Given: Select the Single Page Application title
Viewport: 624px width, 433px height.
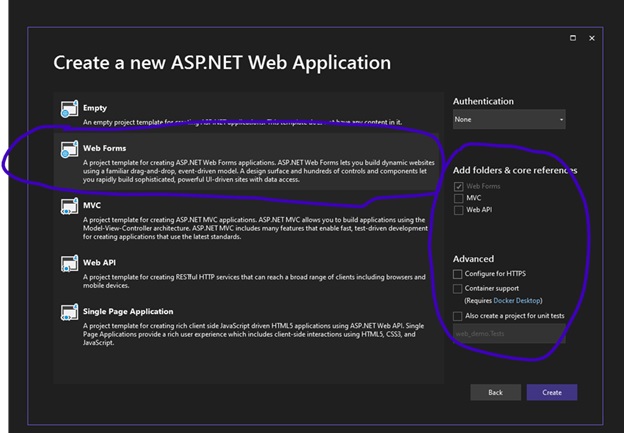Looking at the screenshot, I should click(128, 312).
